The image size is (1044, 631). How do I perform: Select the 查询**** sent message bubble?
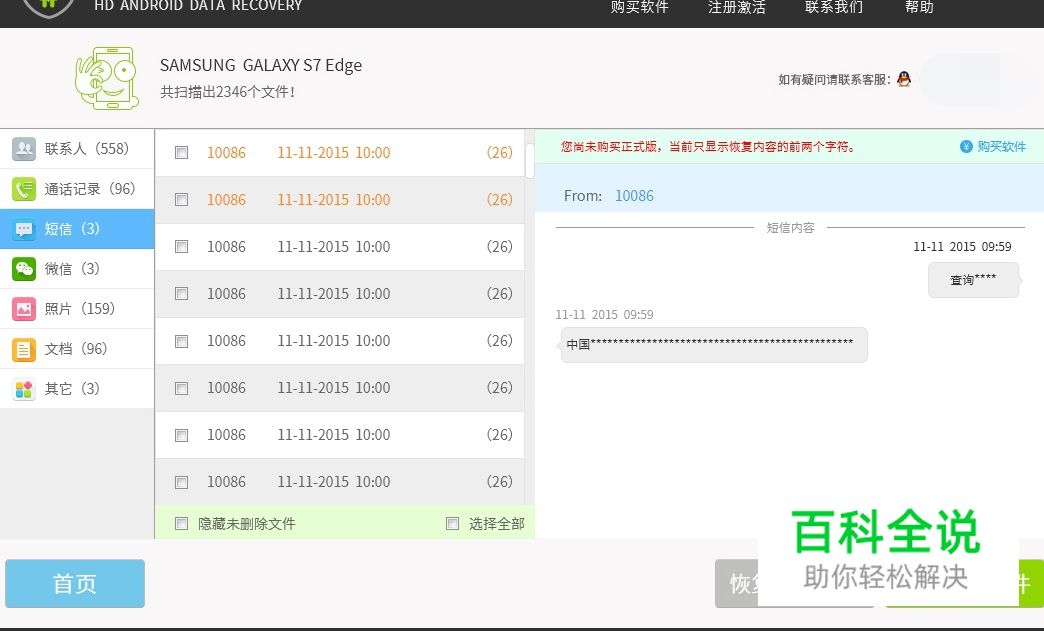pos(973,280)
